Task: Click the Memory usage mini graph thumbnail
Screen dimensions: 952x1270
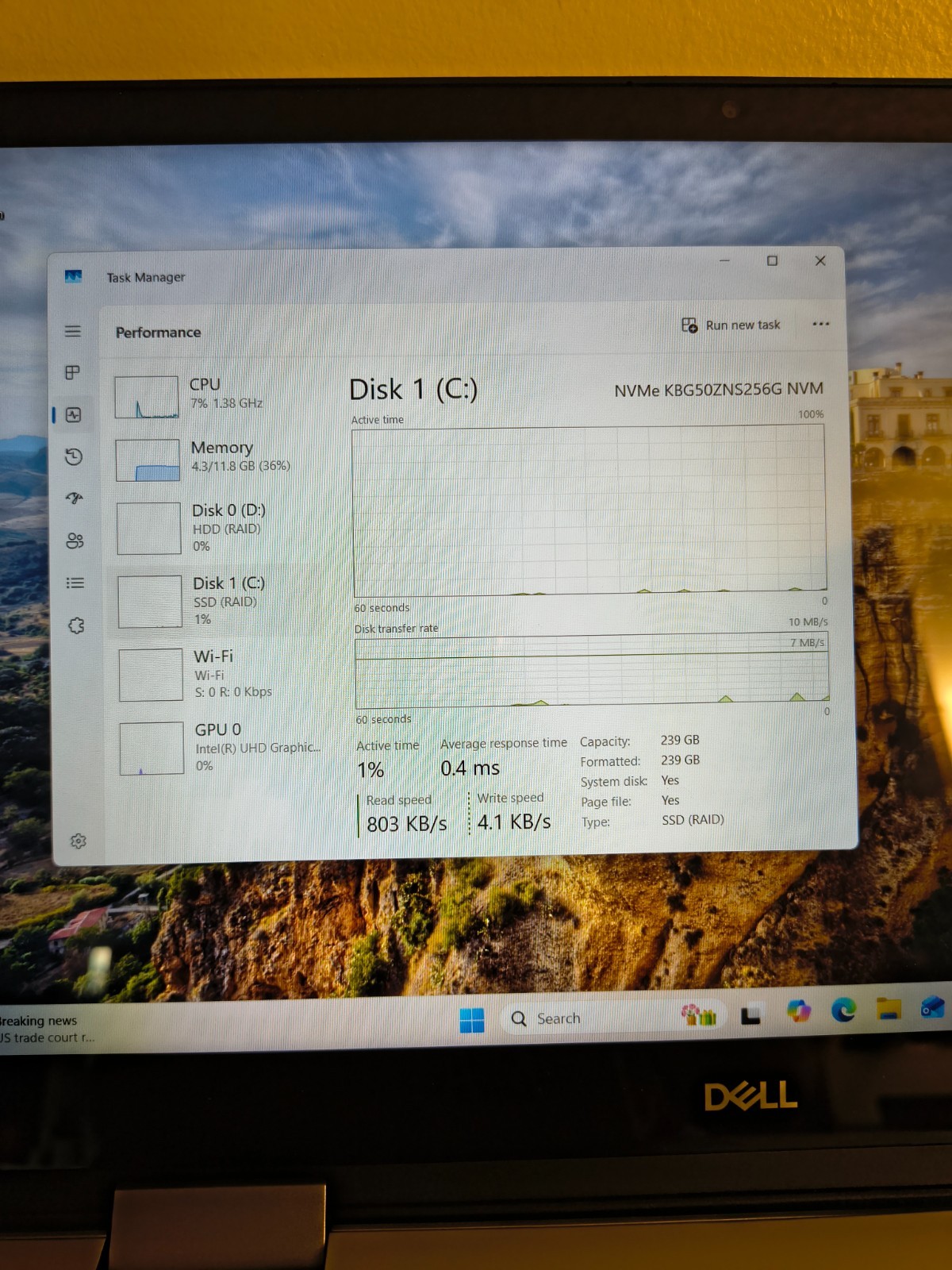Action: point(148,460)
